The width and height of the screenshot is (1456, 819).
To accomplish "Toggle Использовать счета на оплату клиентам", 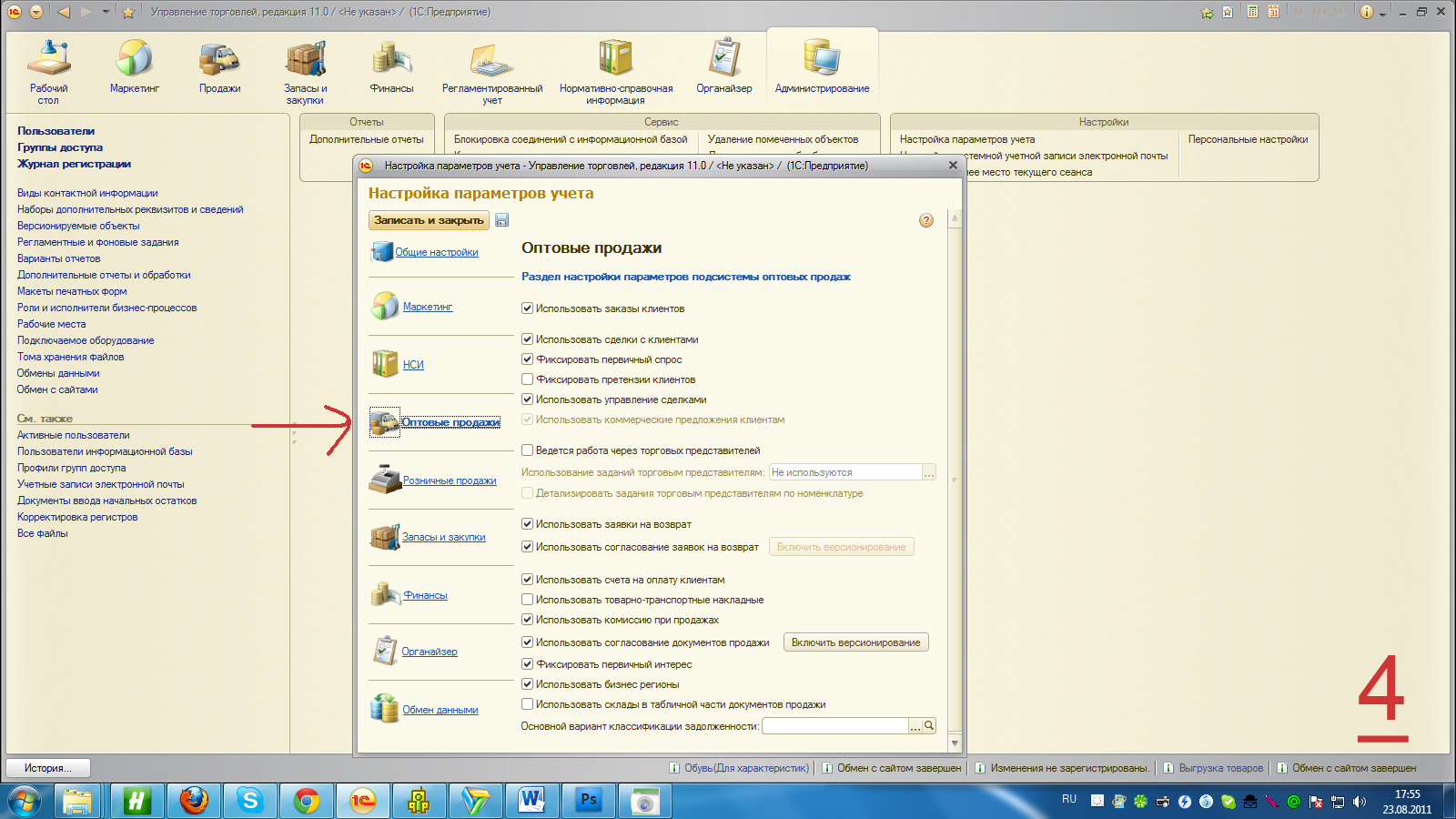I will (527, 580).
